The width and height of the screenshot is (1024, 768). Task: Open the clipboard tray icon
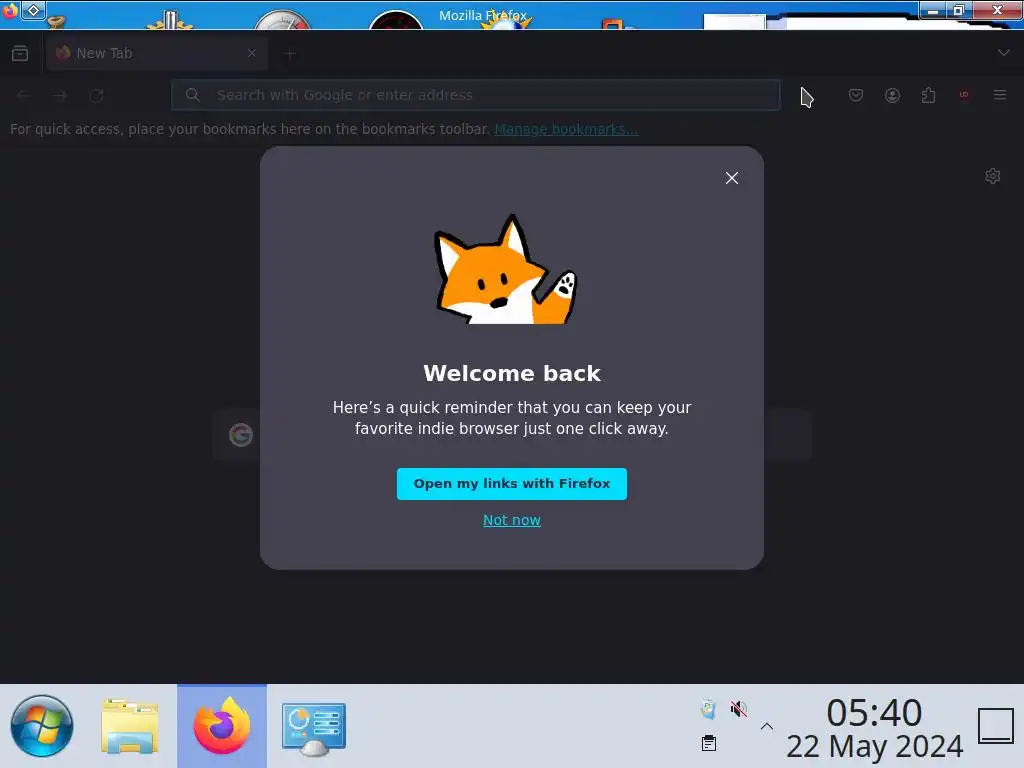point(709,743)
